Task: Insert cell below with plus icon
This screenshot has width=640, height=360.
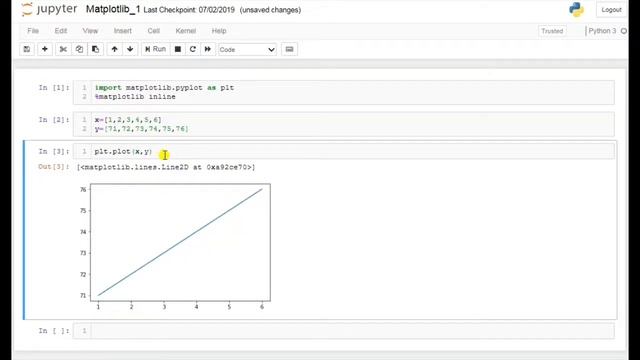Action: (x=44, y=49)
